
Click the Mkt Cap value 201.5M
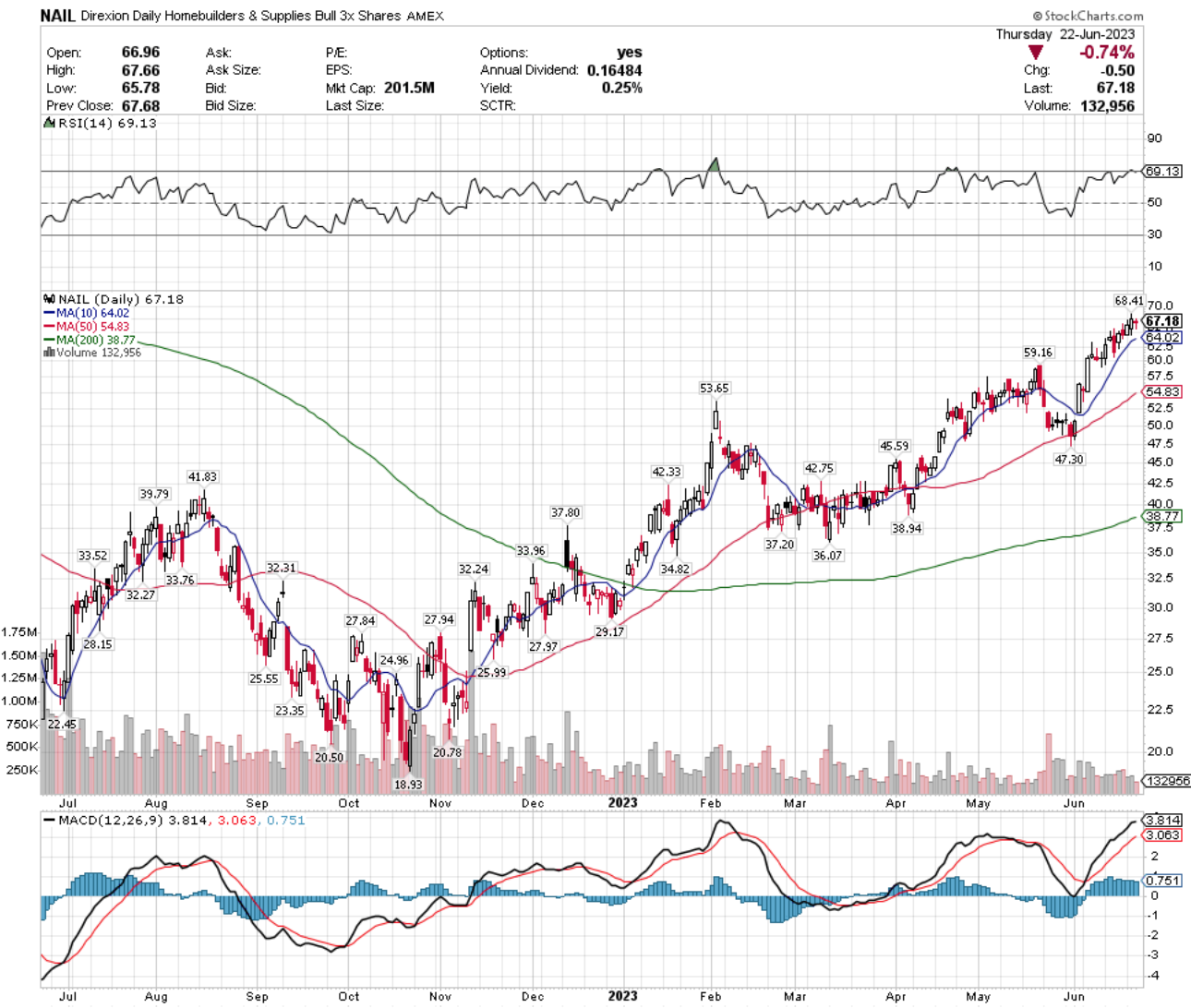(409, 88)
